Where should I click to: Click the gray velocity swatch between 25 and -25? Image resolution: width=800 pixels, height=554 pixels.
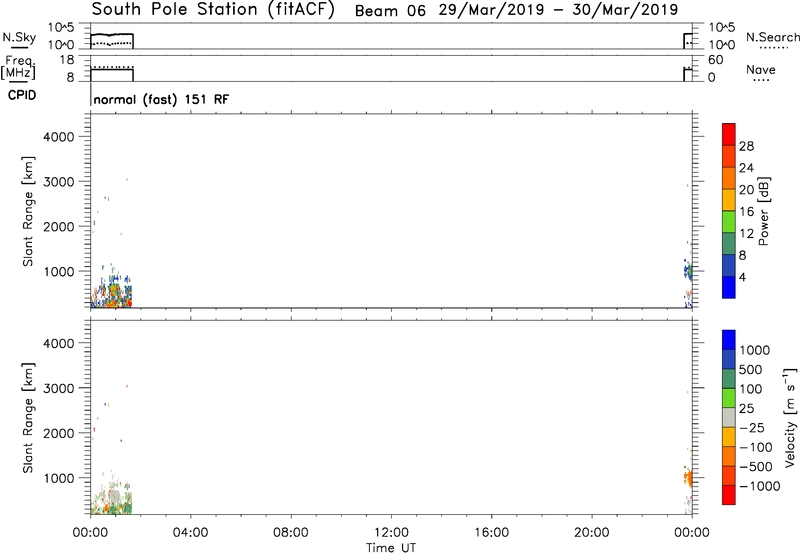pyautogui.click(x=729, y=418)
